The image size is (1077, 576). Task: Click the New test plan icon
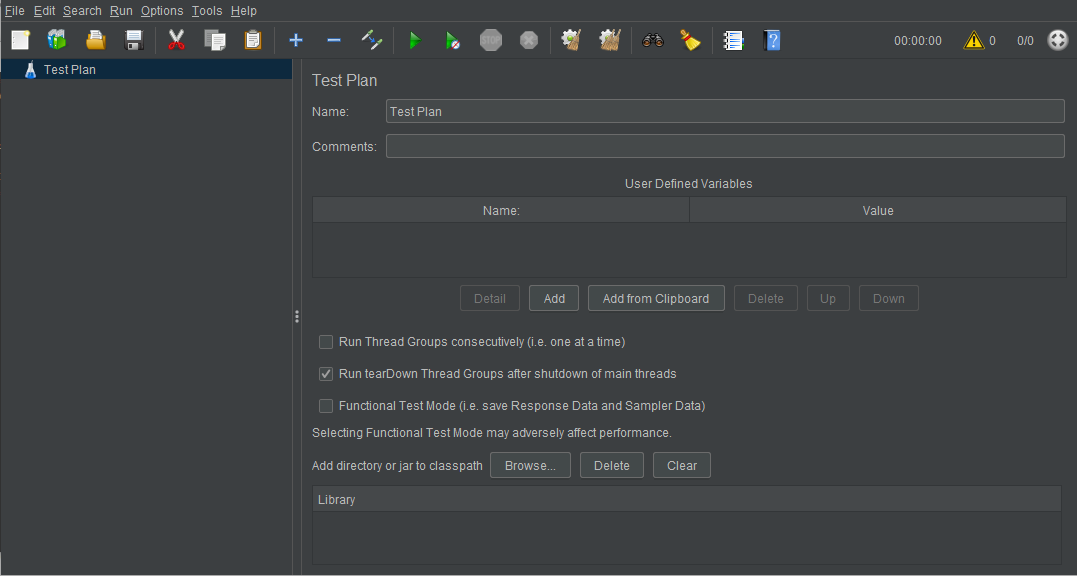click(21, 41)
